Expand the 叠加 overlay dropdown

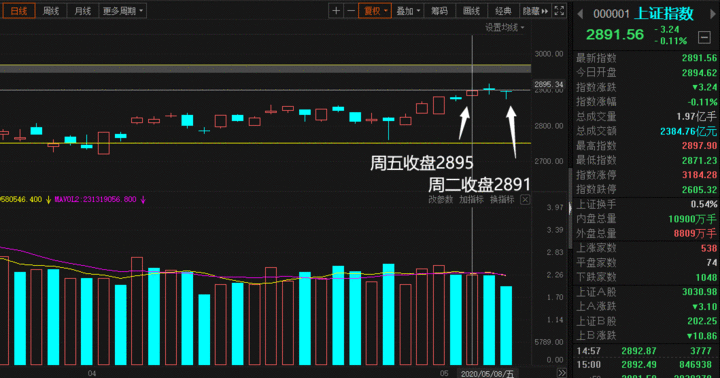408,11
